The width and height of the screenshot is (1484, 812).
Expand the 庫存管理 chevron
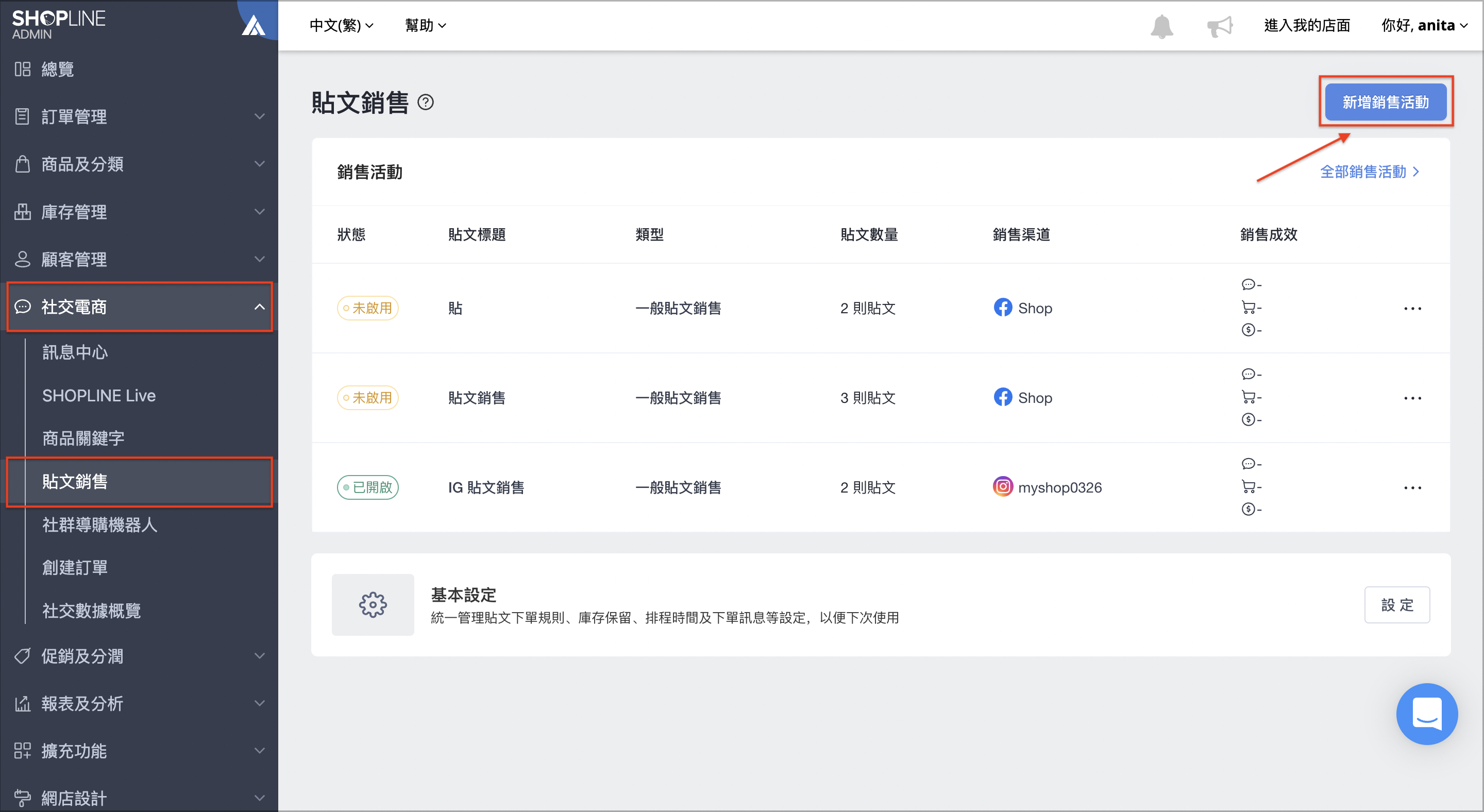tap(260, 212)
